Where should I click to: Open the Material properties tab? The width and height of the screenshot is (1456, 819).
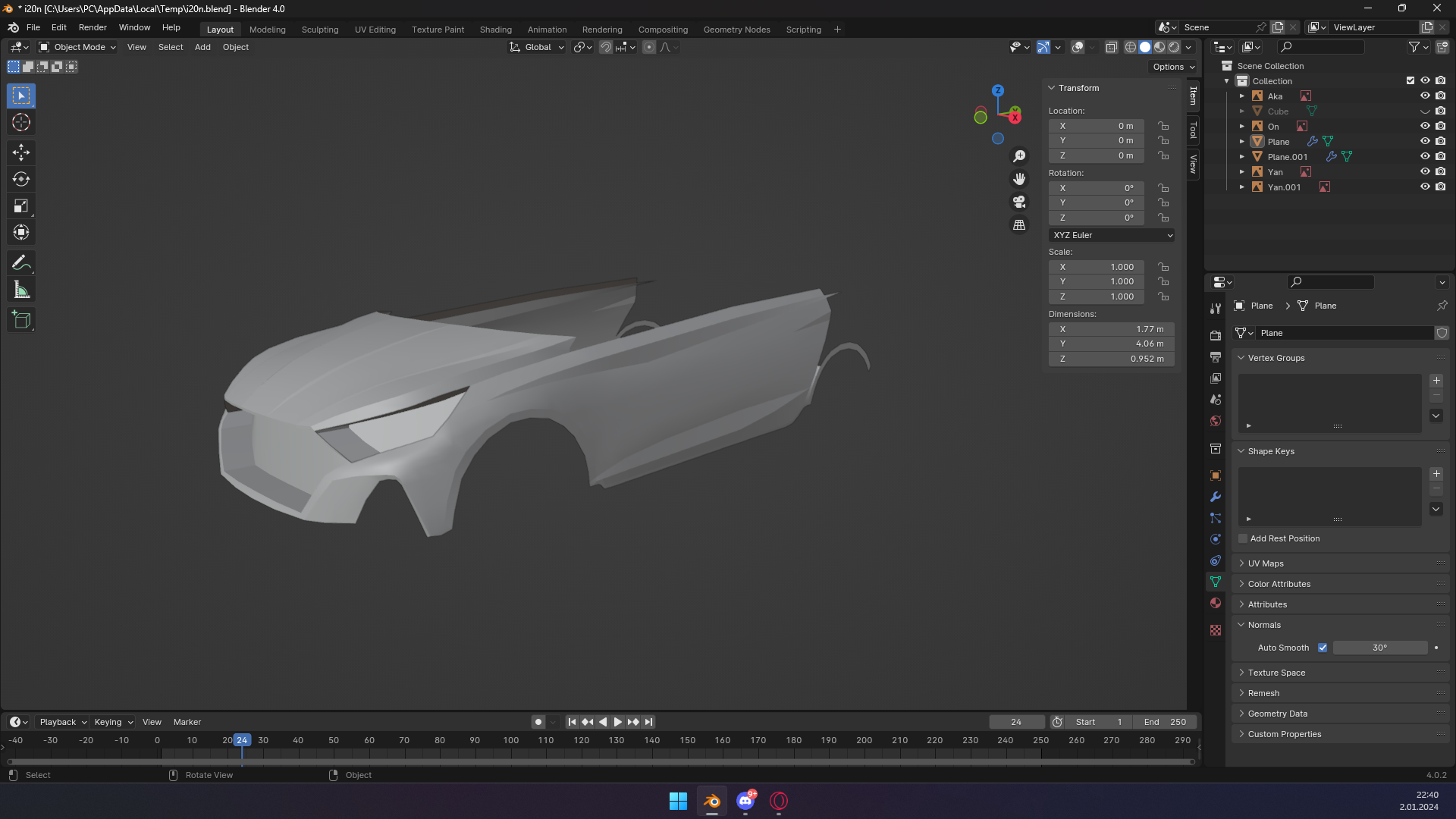pos(1216,603)
